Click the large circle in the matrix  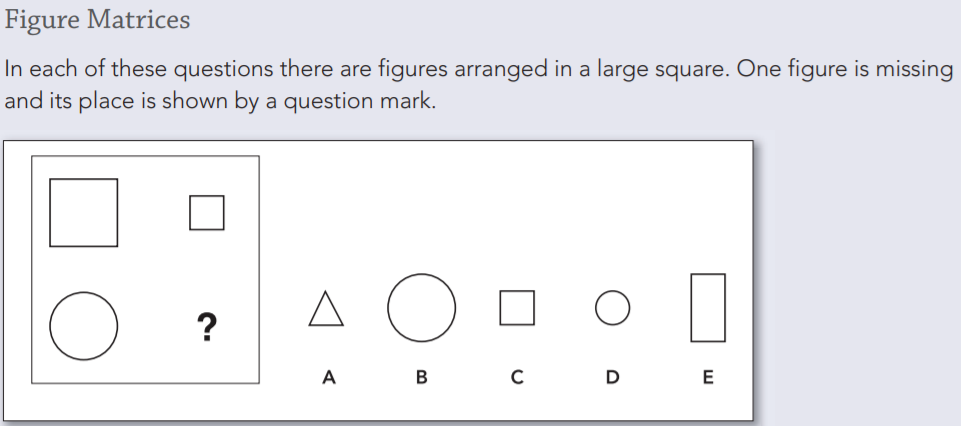(83, 326)
